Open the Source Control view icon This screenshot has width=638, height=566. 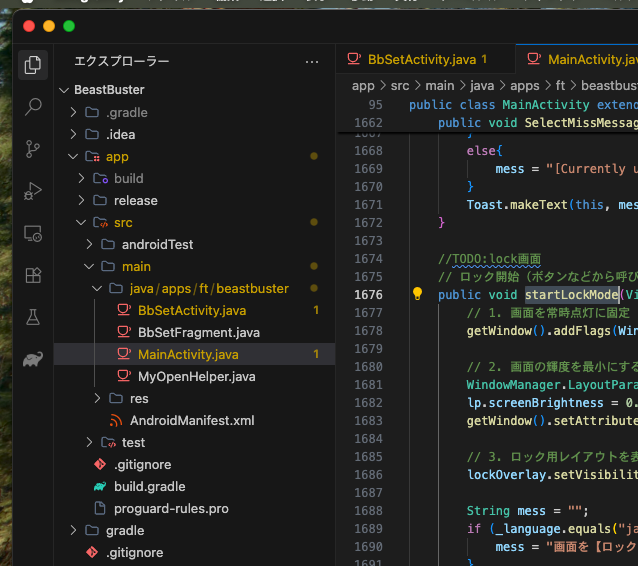[x=33, y=149]
